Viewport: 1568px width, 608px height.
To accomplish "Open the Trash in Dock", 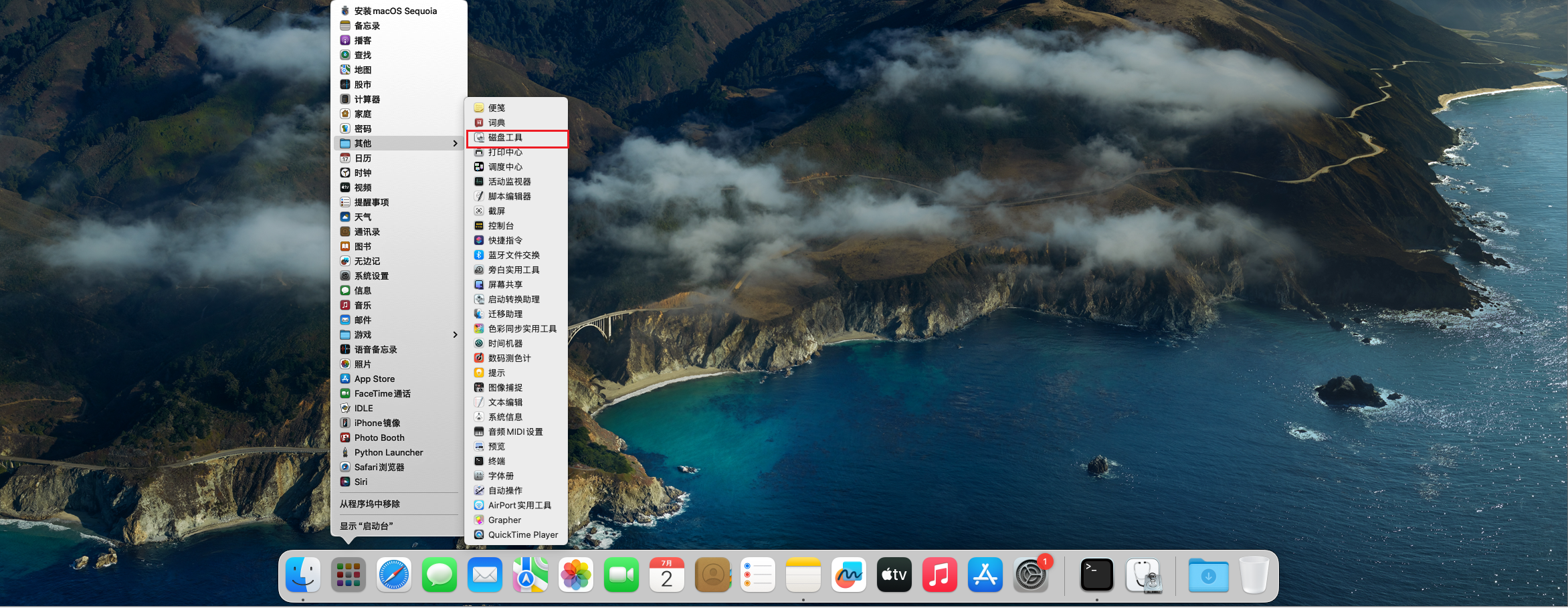I will (1254, 575).
